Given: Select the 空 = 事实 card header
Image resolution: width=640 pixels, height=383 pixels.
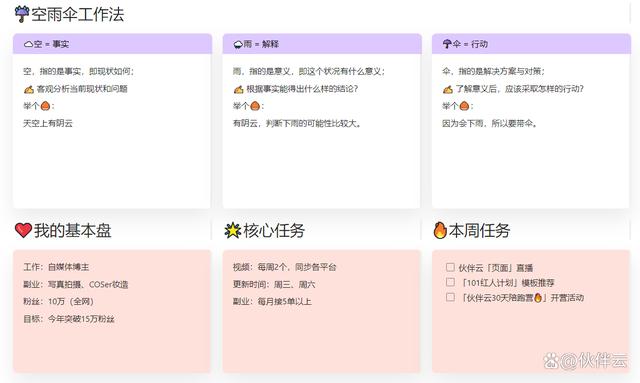Looking at the screenshot, I should pyautogui.click(x=112, y=44).
